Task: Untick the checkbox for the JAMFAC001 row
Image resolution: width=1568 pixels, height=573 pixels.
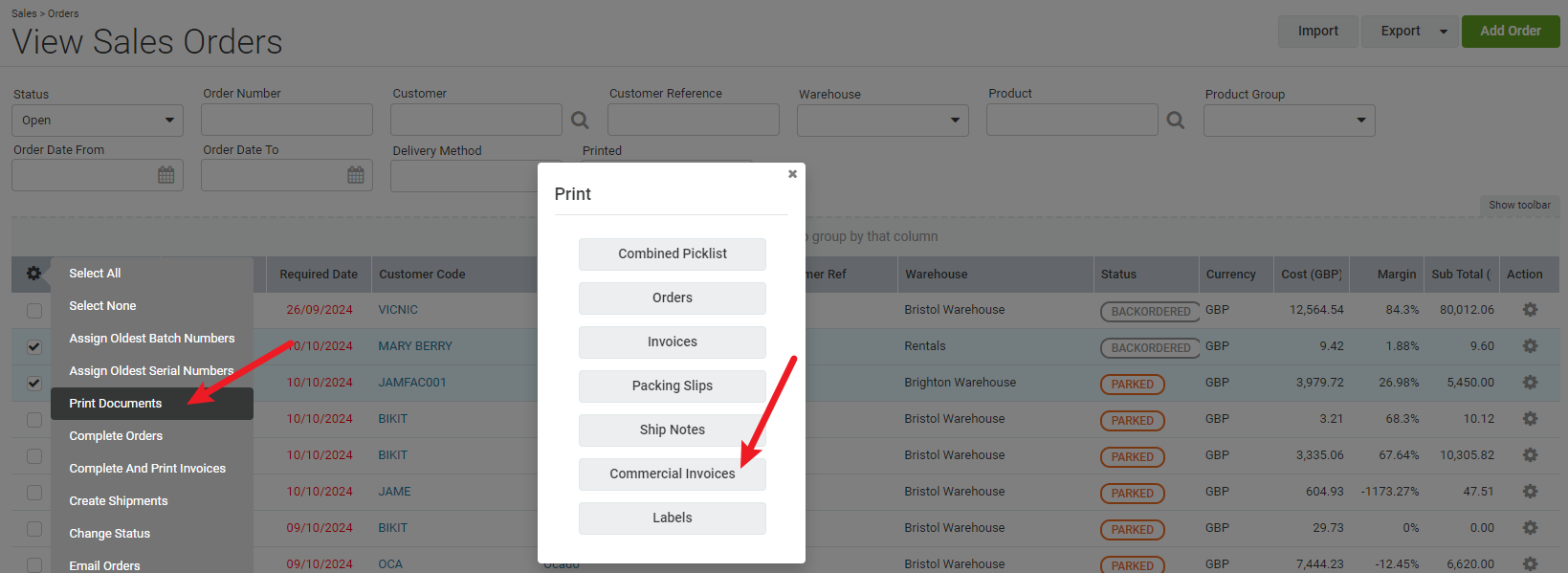Action: click(34, 384)
